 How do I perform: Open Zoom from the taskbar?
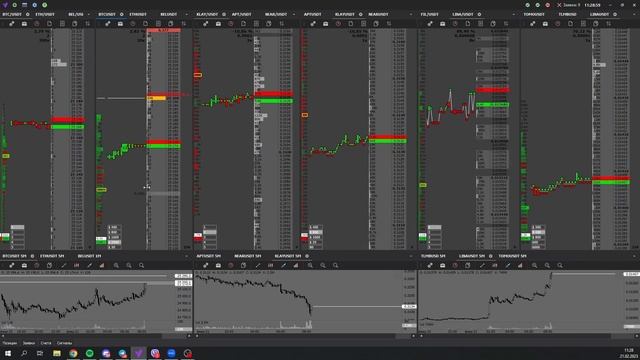coord(171,353)
